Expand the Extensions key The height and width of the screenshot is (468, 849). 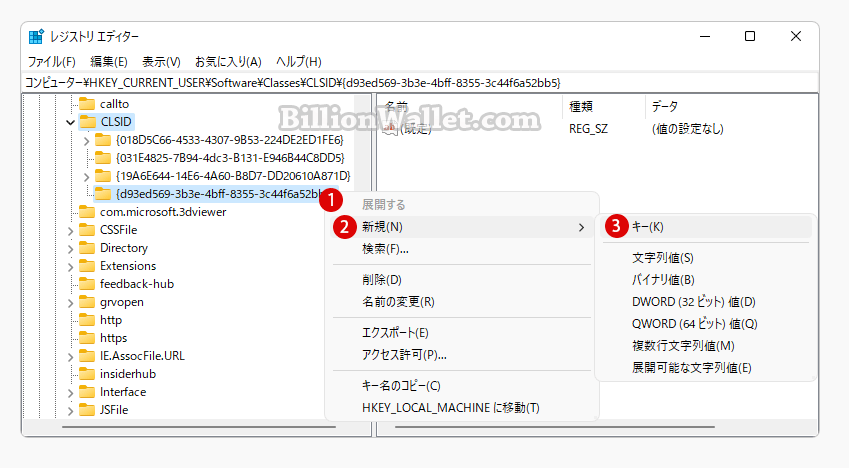point(70,266)
